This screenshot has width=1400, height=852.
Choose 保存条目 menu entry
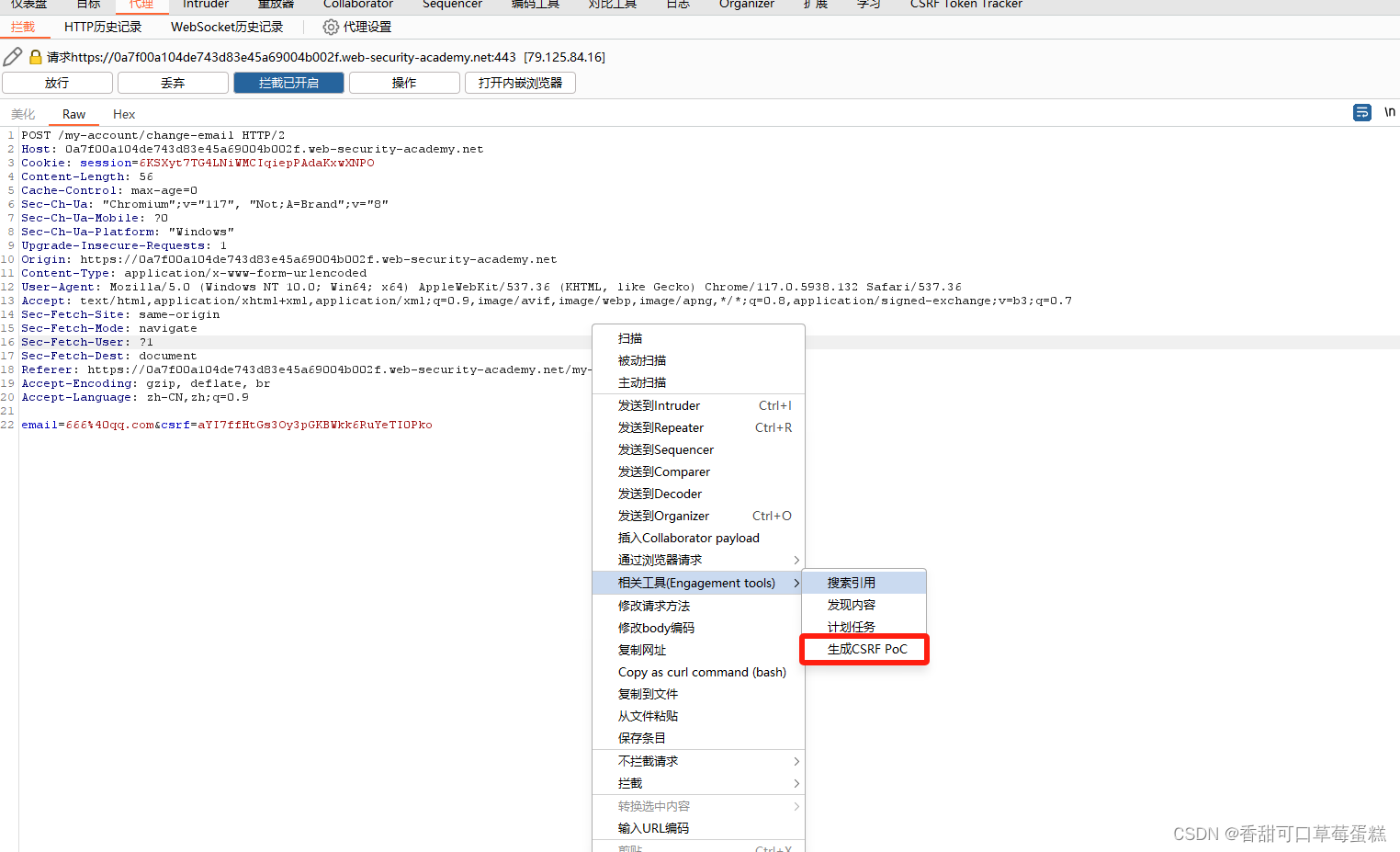(698, 738)
